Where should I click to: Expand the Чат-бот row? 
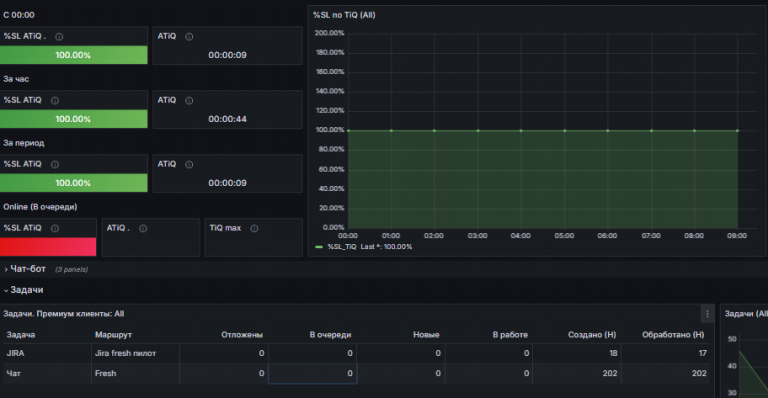28,269
